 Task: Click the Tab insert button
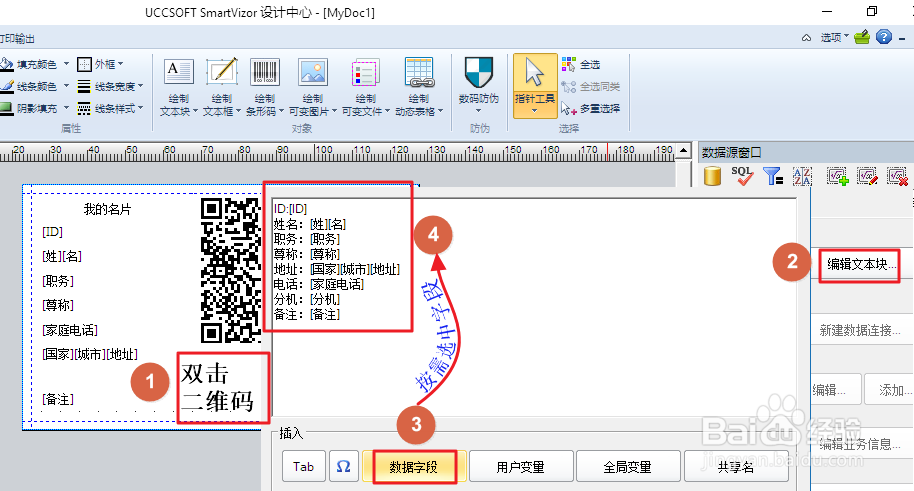coord(304,467)
